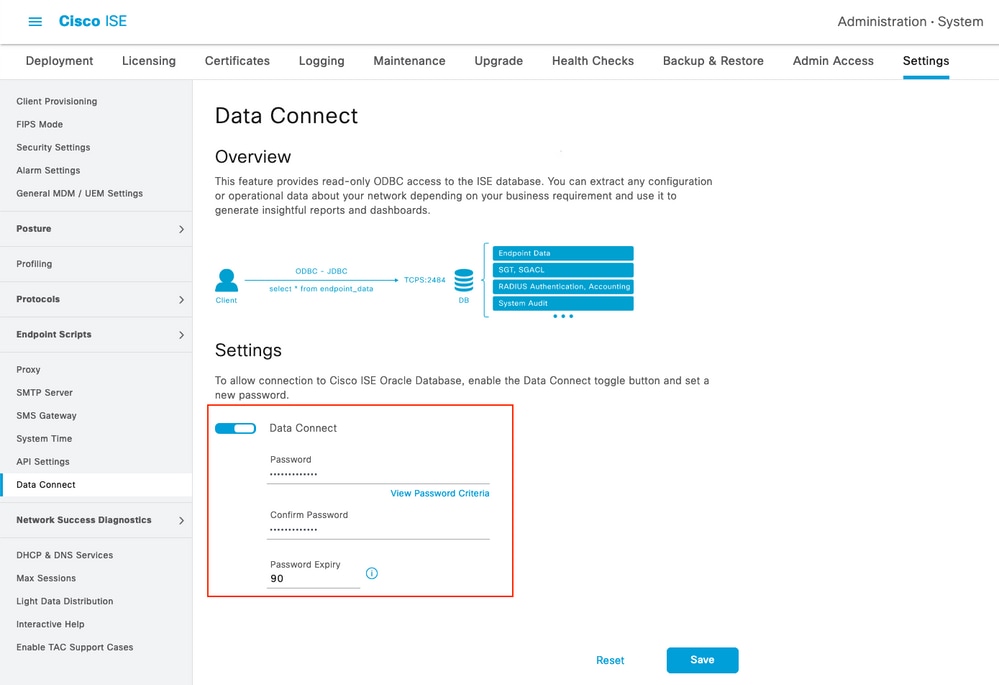Switch to the Licensing tab
The width and height of the screenshot is (999, 685).
[148, 61]
